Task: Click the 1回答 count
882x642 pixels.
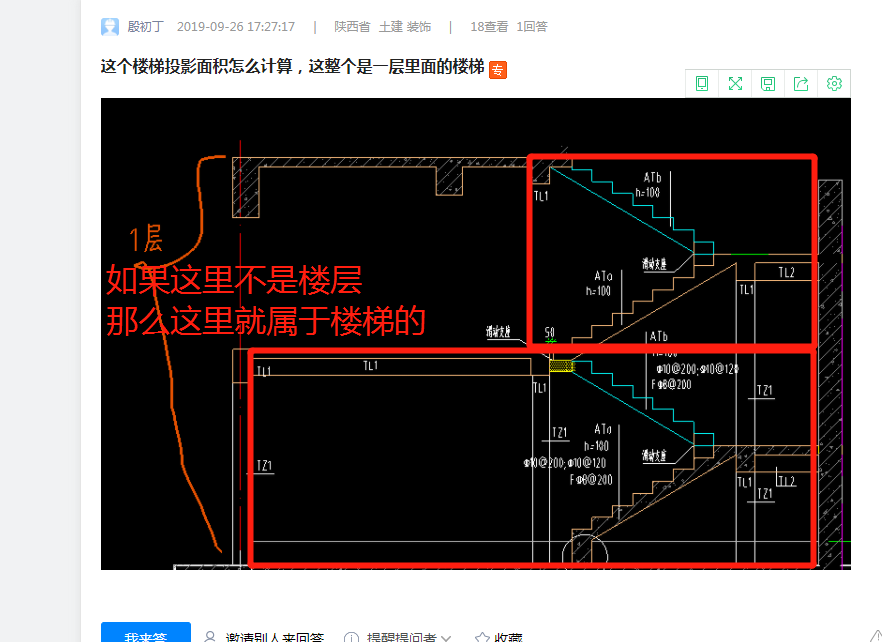Action: [532, 26]
